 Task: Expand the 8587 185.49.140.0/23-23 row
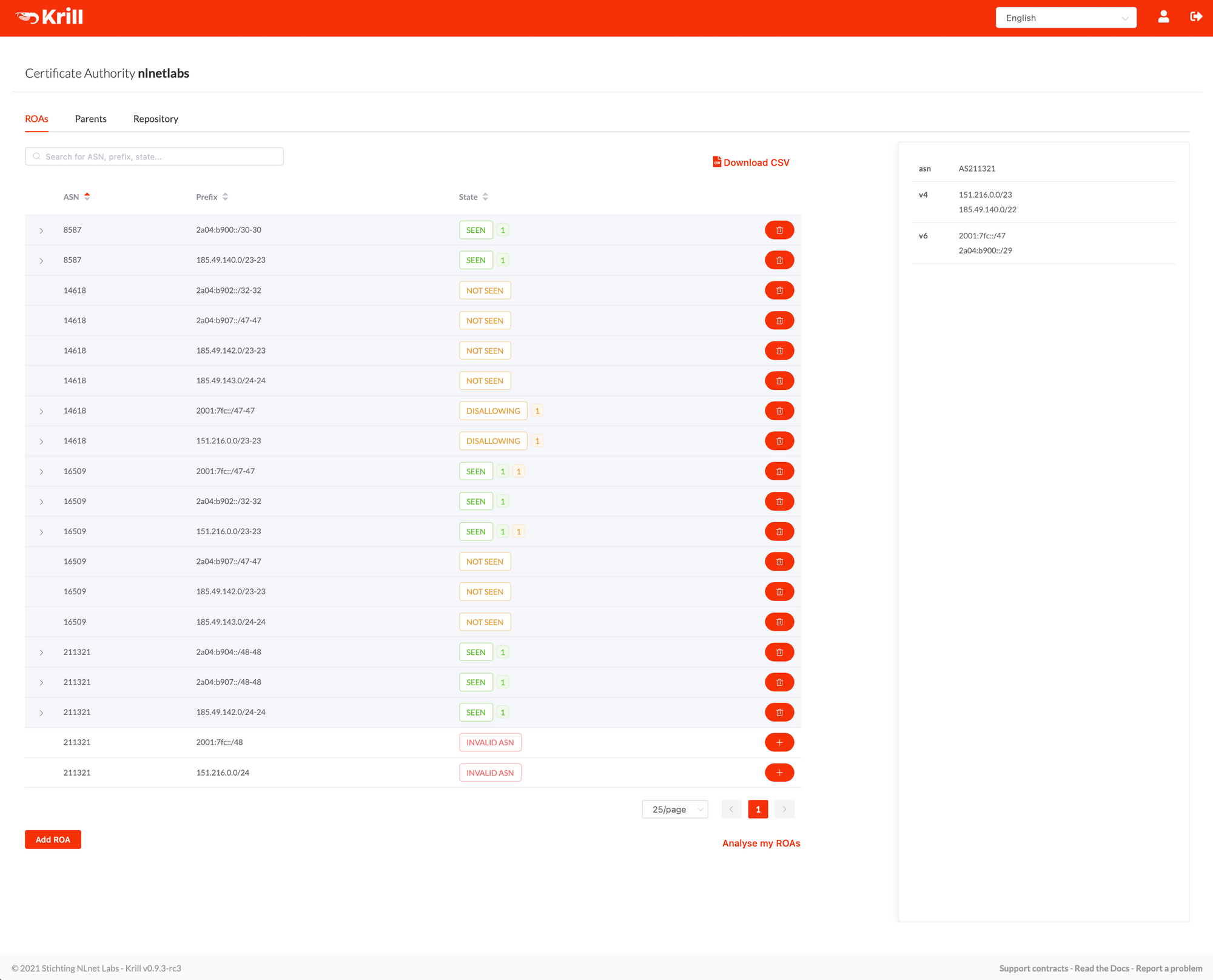point(41,261)
